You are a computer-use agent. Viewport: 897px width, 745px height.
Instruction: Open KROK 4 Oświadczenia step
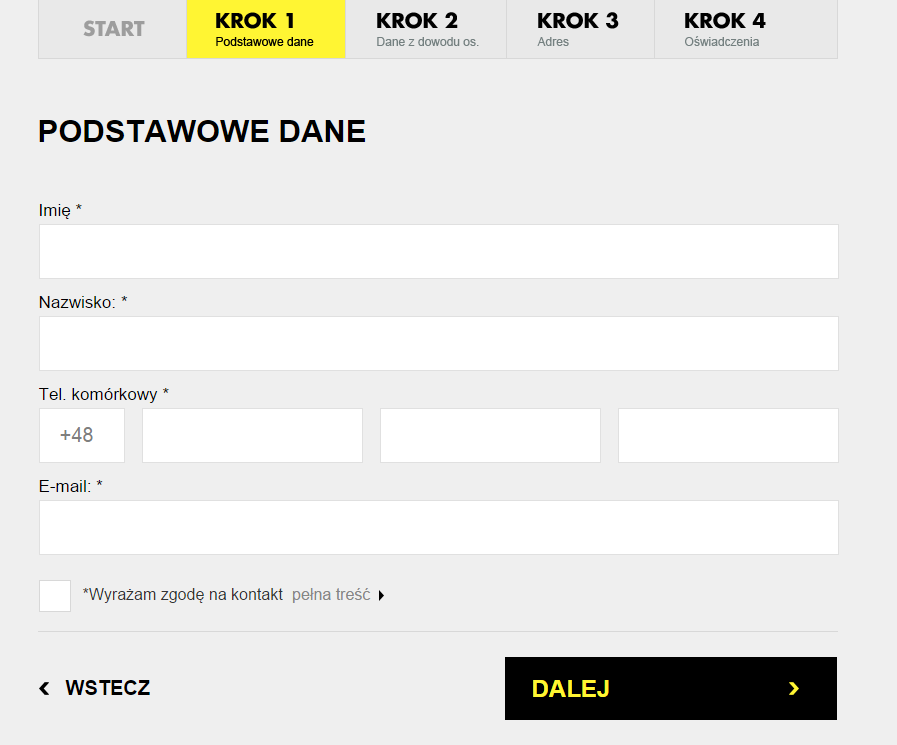746,29
